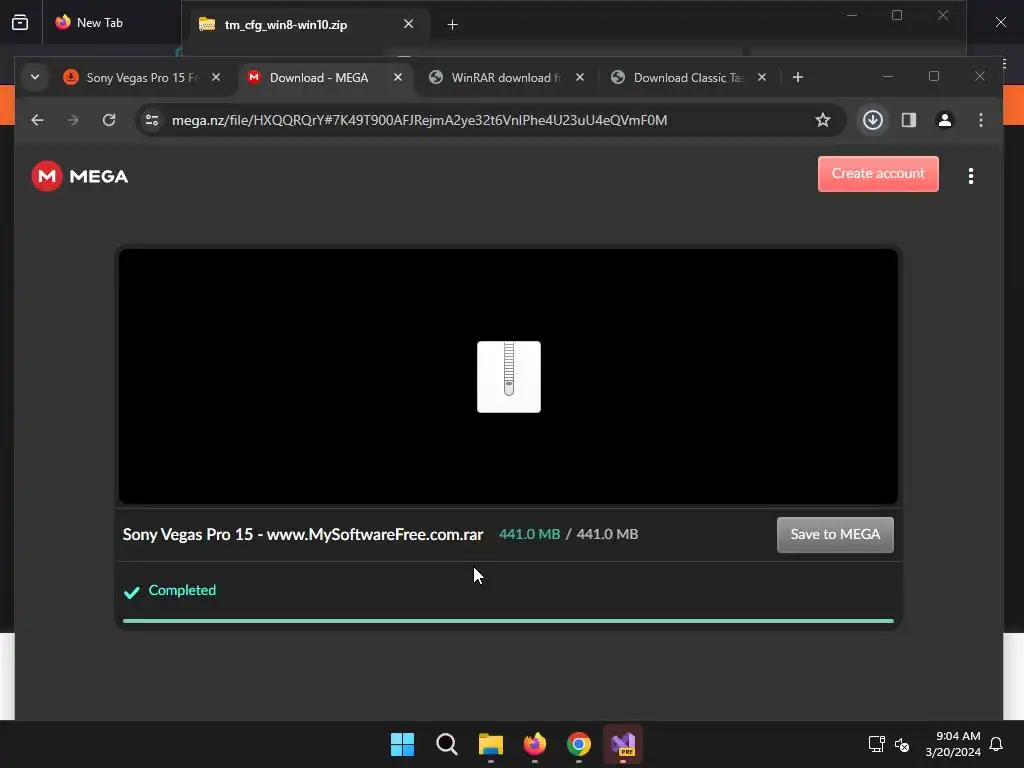Open File Explorer from taskbar
Image resolution: width=1024 pixels, height=768 pixels.
[x=490, y=744]
